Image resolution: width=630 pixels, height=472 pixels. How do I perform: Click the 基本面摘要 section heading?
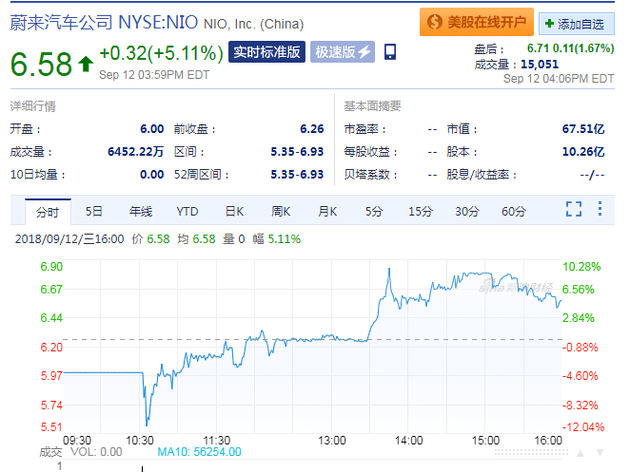tap(372, 106)
